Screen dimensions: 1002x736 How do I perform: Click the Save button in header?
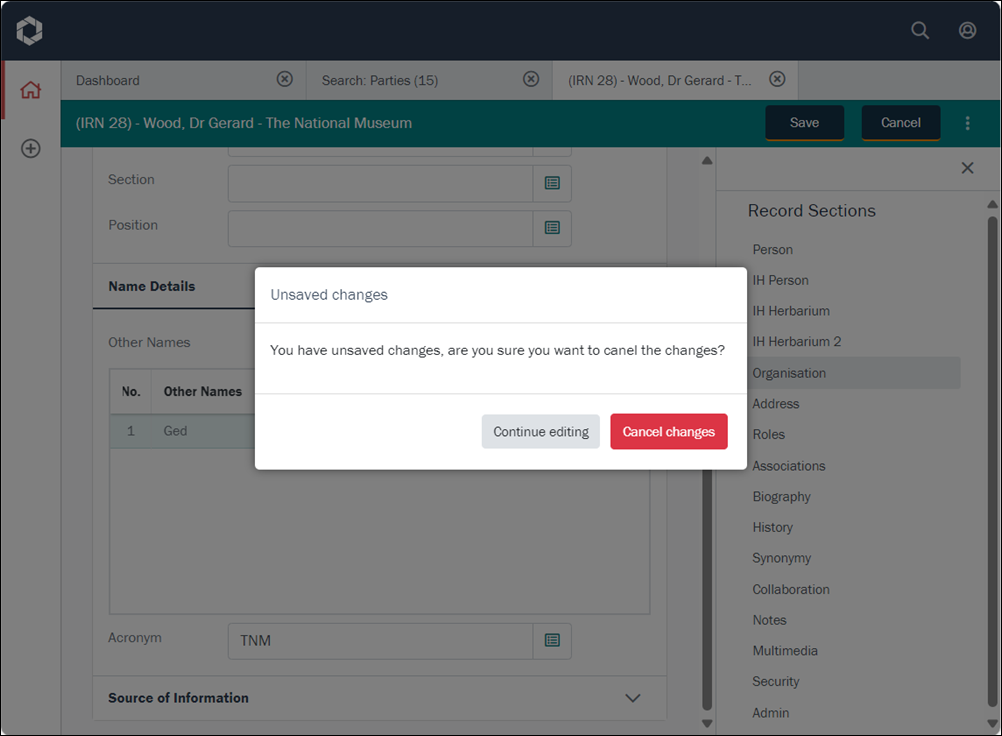[804, 123]
